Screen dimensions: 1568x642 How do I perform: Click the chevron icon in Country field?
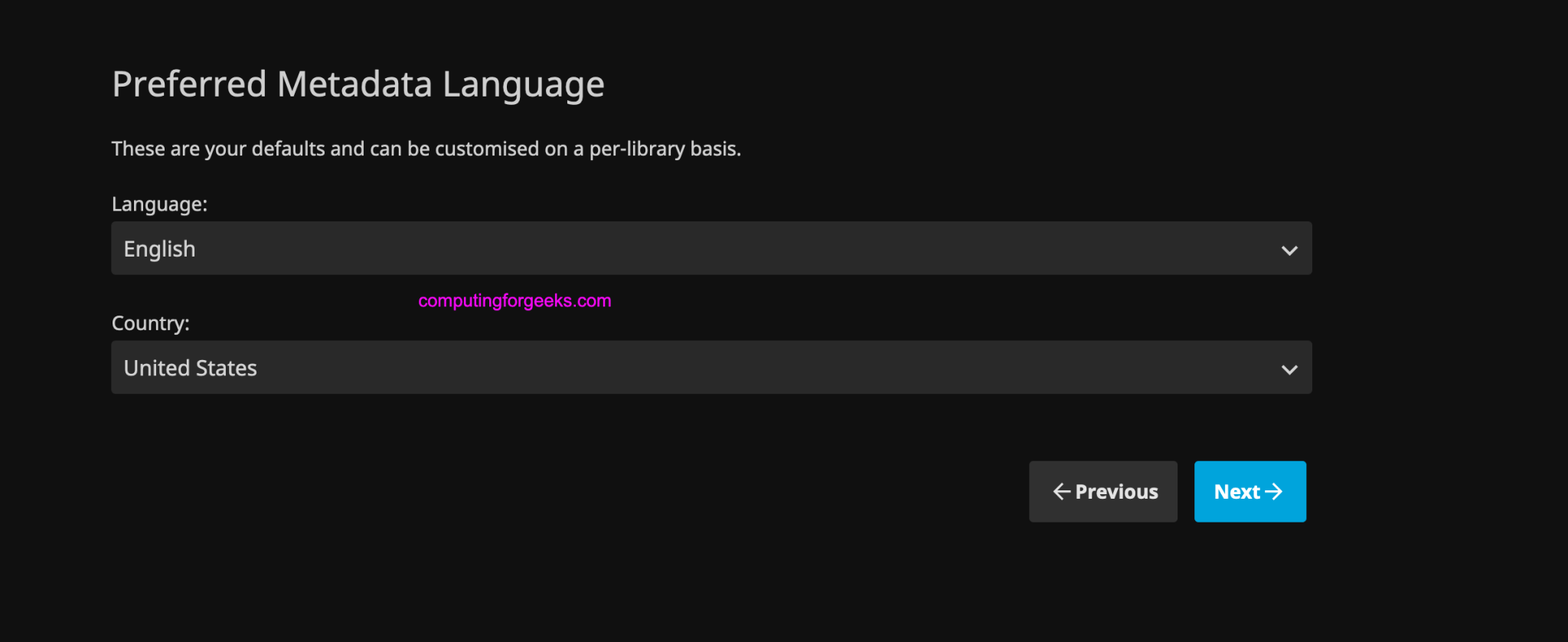1289,369
